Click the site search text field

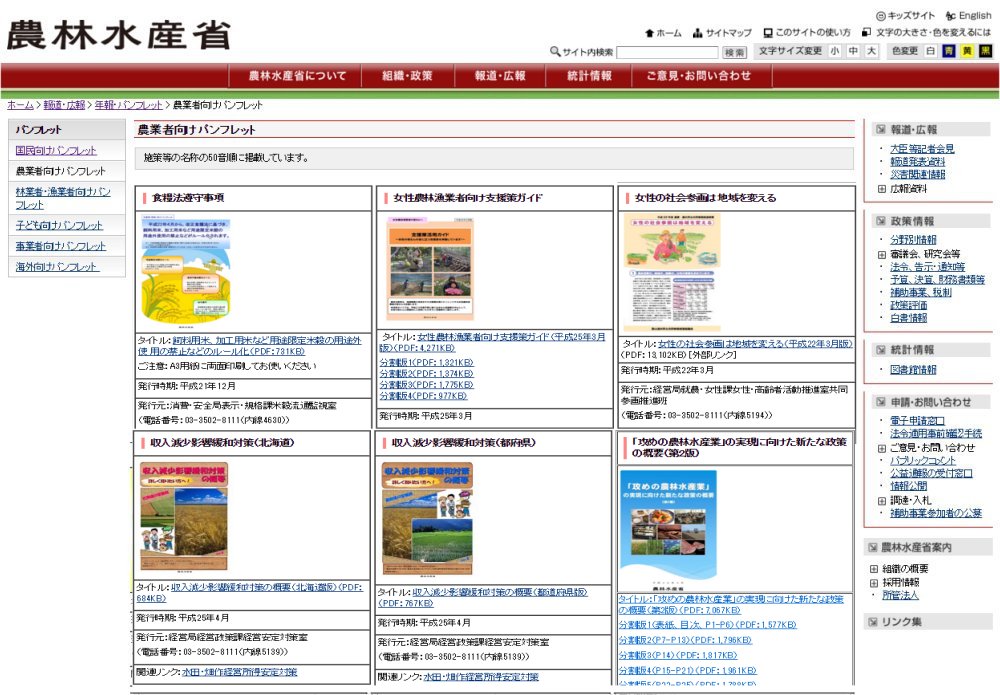[666, 52]
